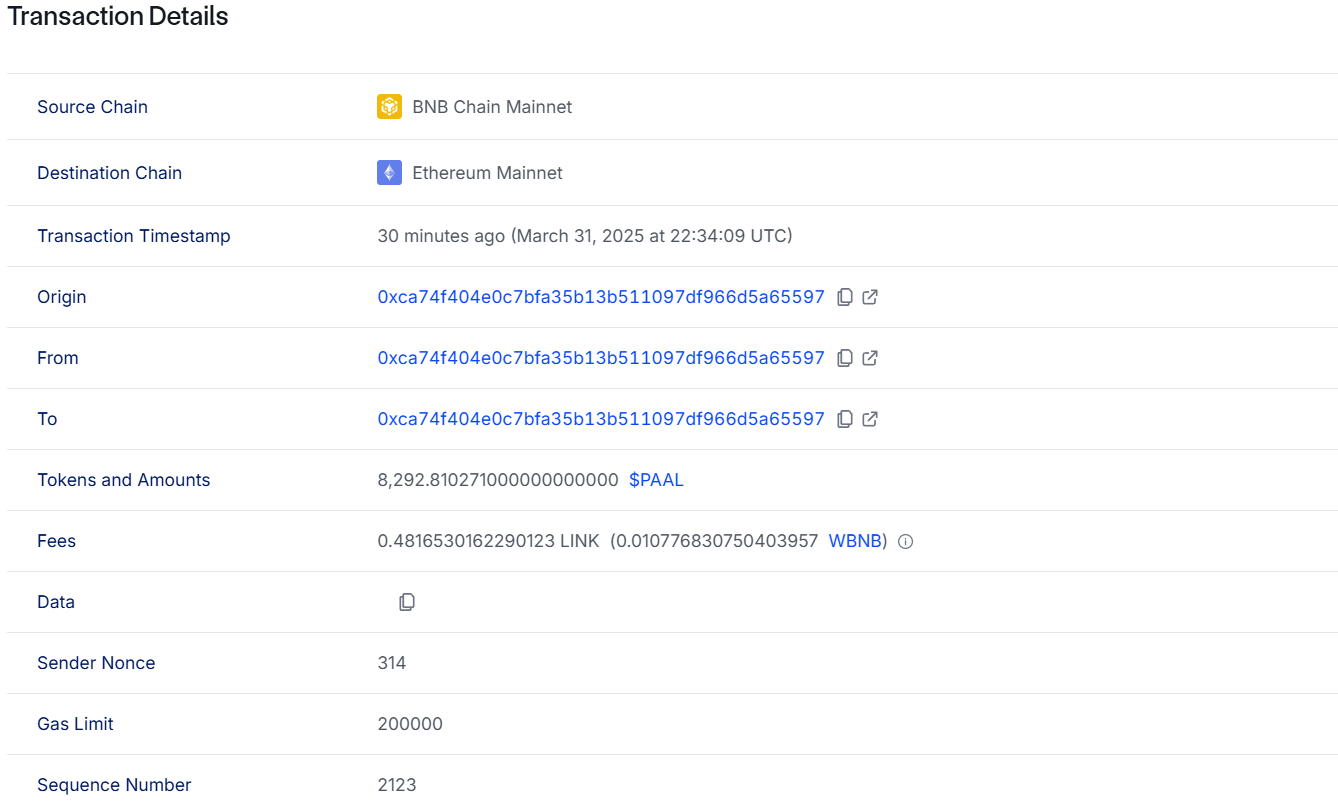
Task: Select the 8,292.81 token amount value
Action: click(498, 480)
